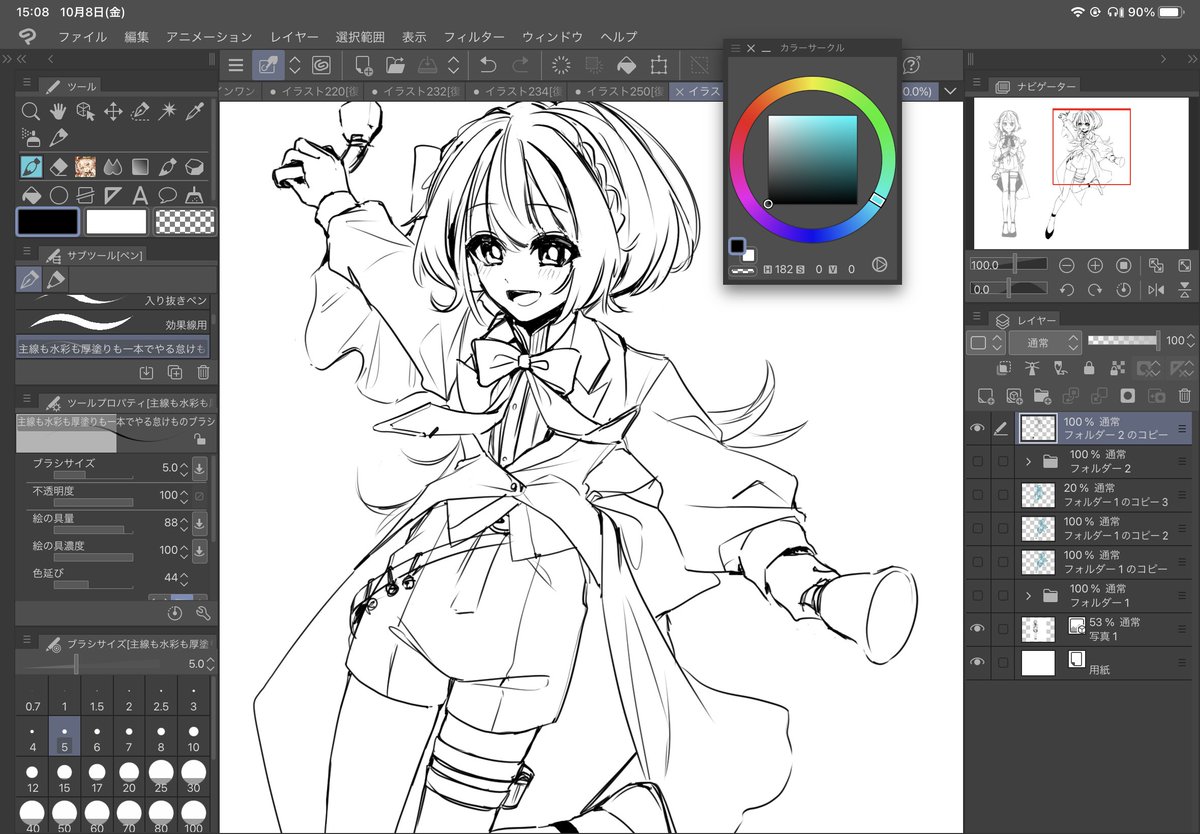This screenshot has height=834, width=1200.
Task: Delete the selected layer with trash icon
Action: tap(1185, 396)
